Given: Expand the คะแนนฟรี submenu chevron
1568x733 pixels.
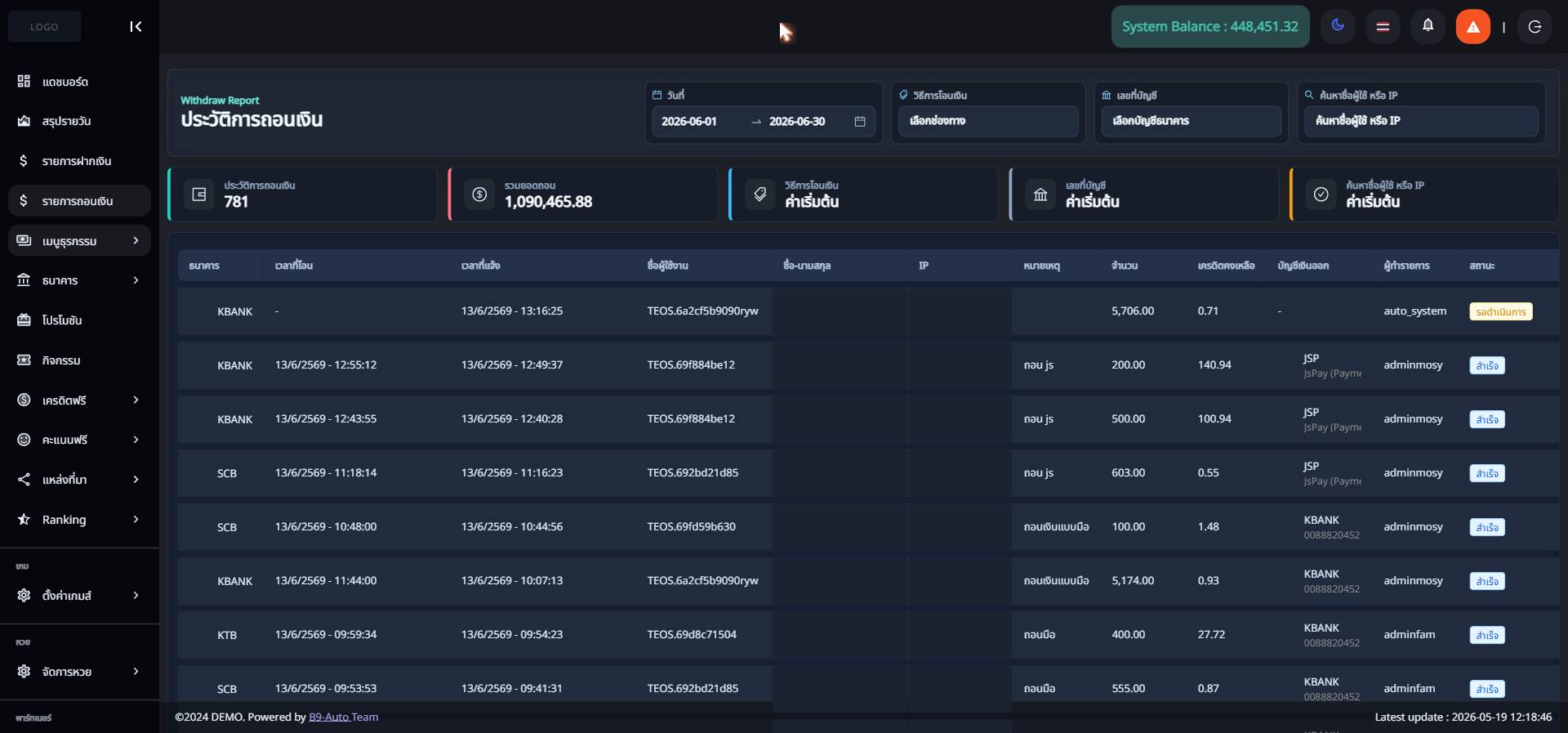Looking at the screenshot, I should click(x=136, y=440).
